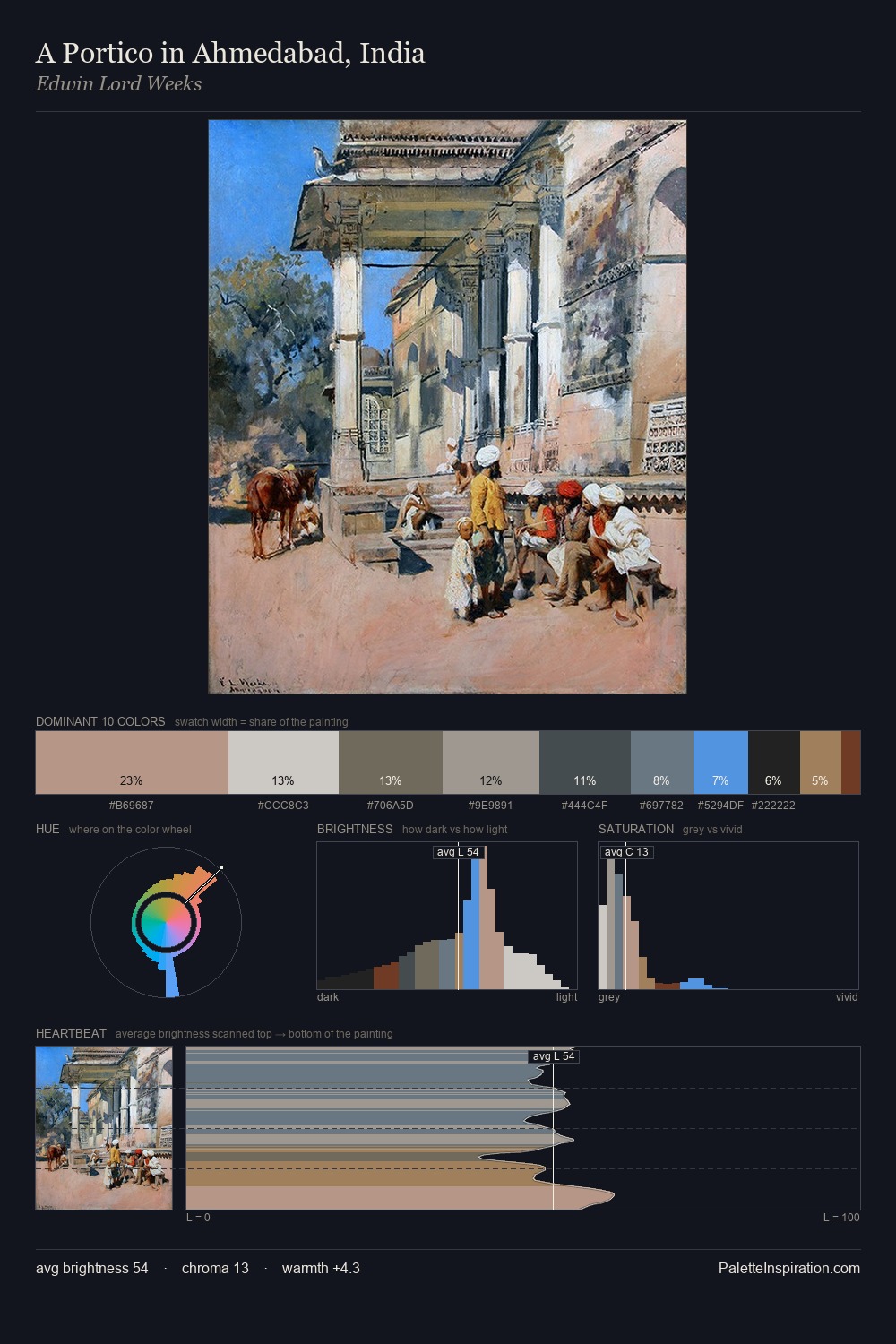
Task: Open the small painting thumbnail in Heartbeat
Action: tap(104, 1128)
